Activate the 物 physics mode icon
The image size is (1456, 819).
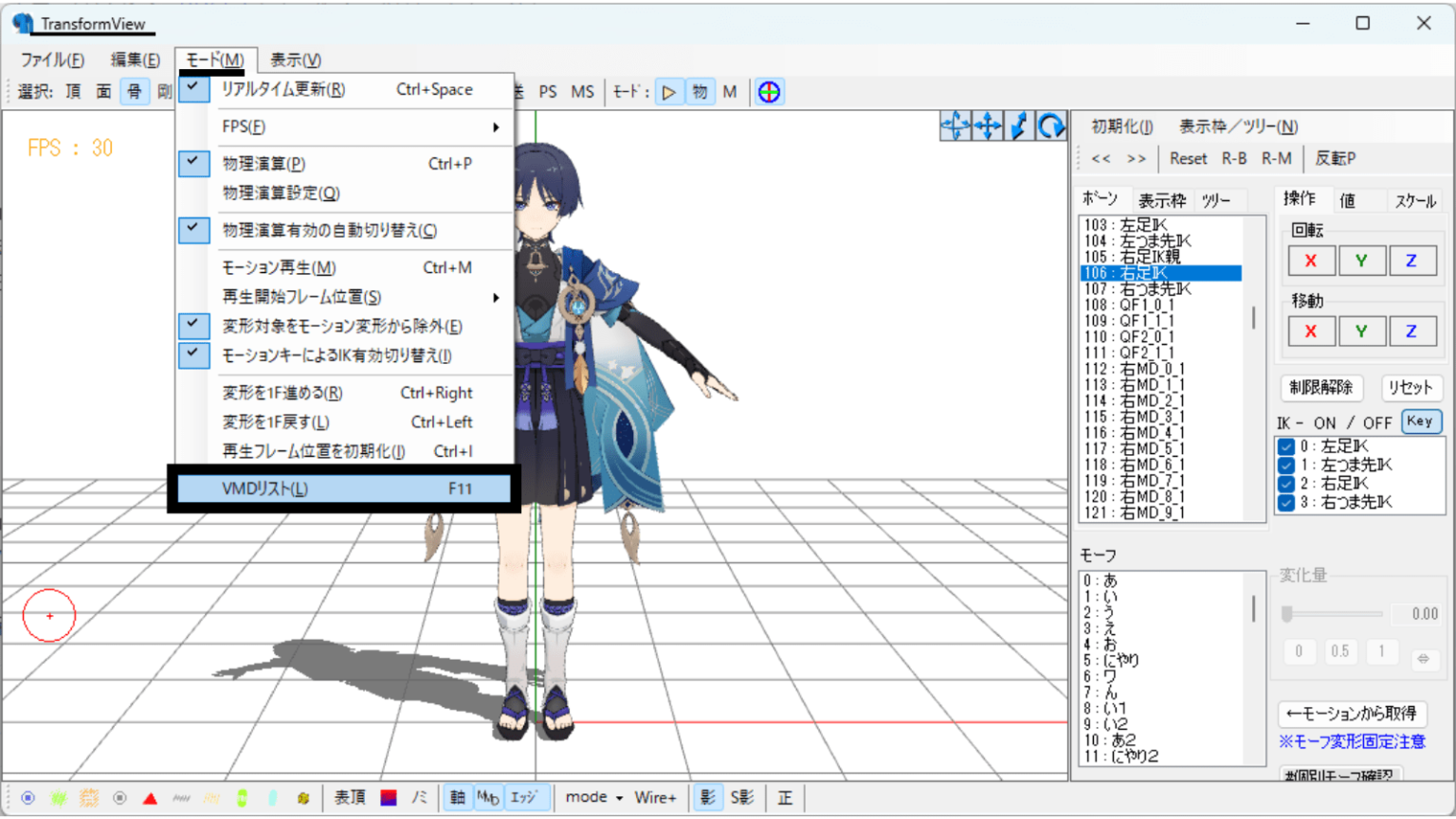(x=701, y=91)
